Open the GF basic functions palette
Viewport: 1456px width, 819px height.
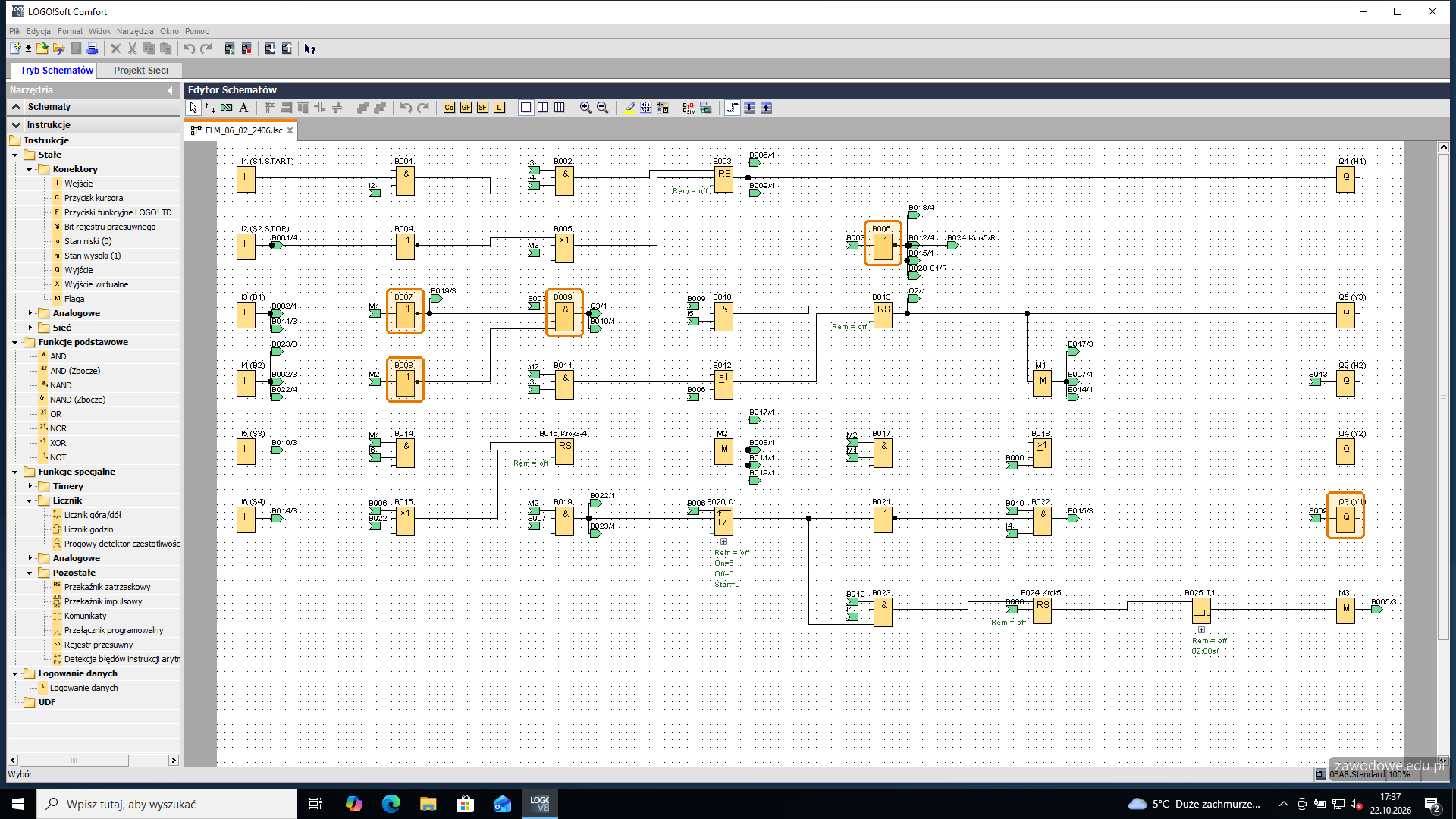pos(466,108)
